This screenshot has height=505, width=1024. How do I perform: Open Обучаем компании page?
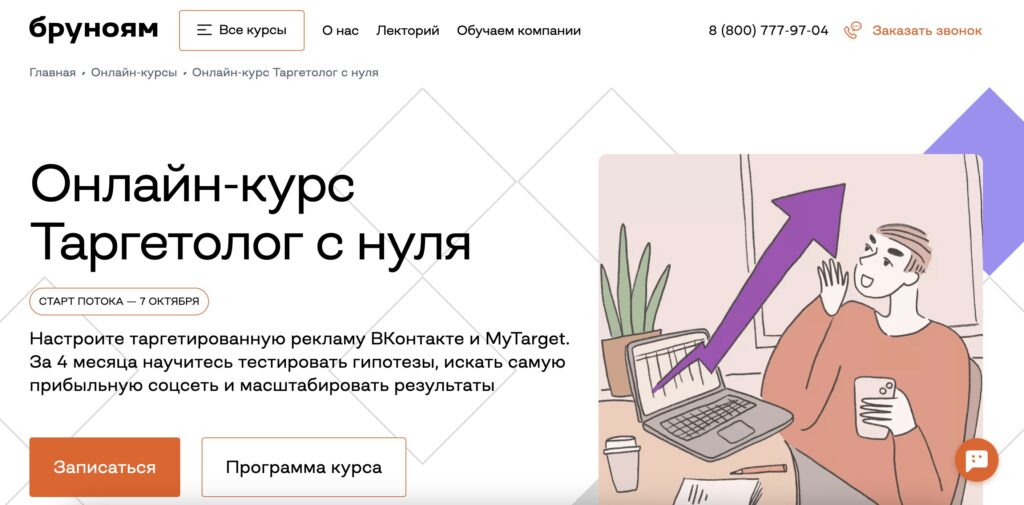pos(519,31)
